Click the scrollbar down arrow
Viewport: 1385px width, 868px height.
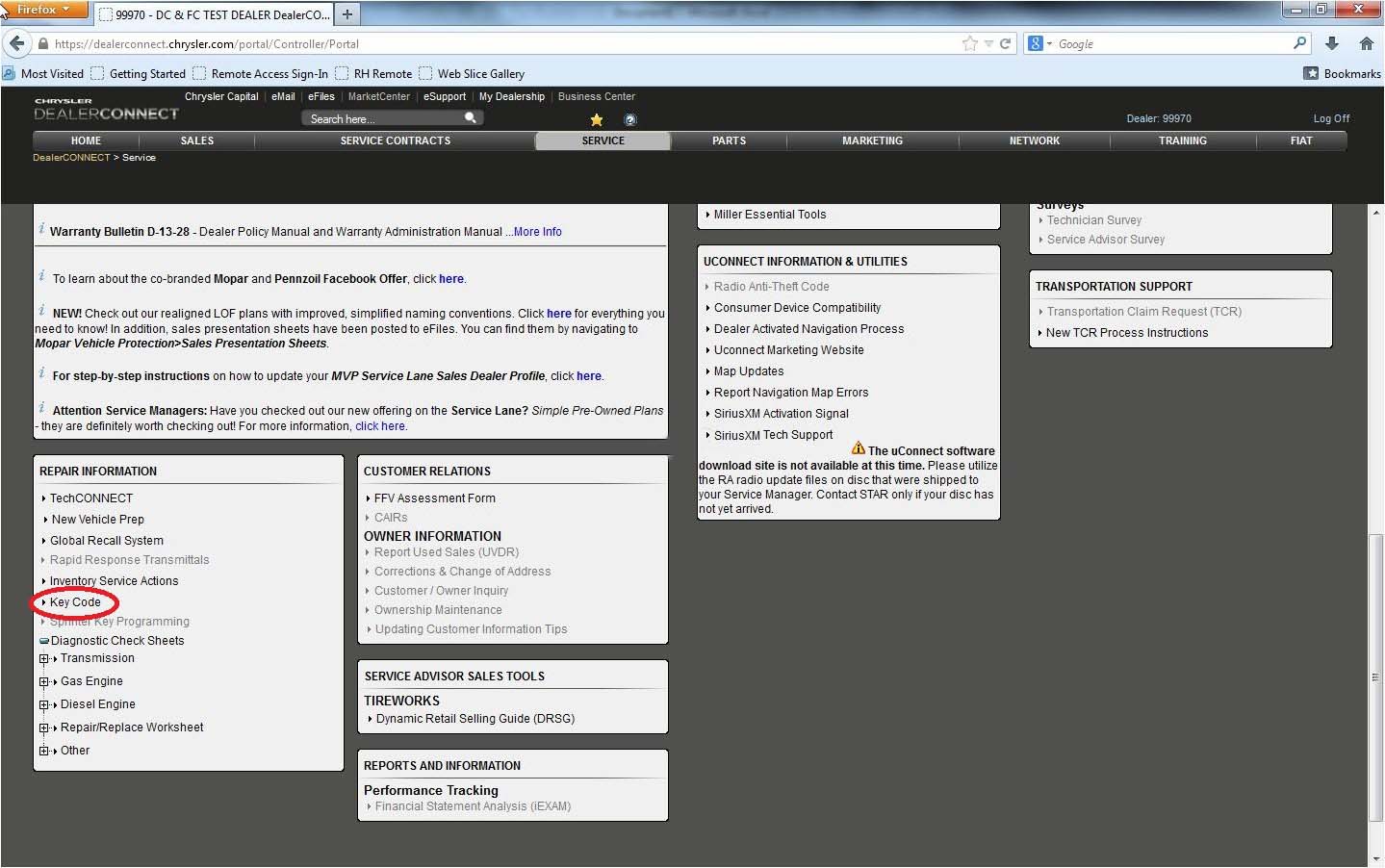[1375, 857]
